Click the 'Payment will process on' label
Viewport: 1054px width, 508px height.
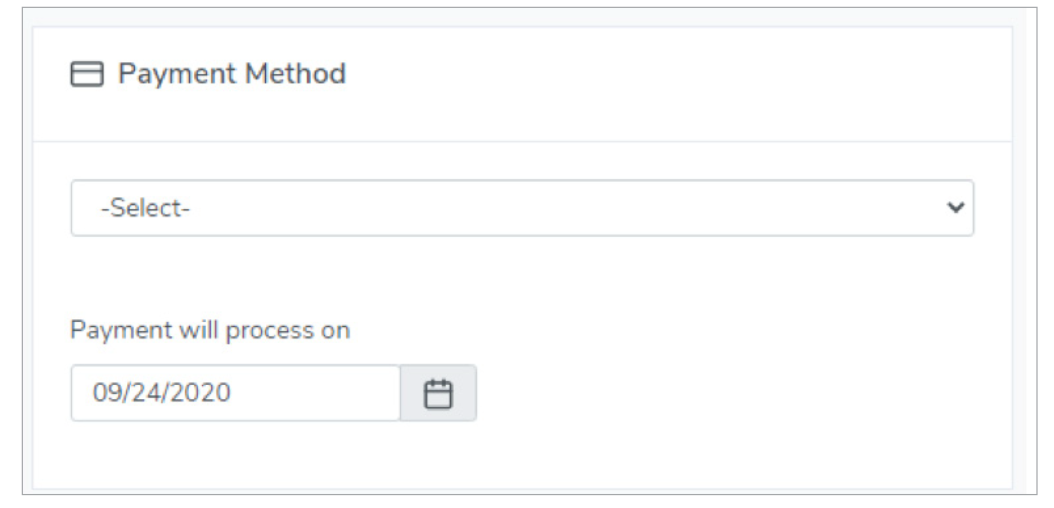(x=210, y=331)
